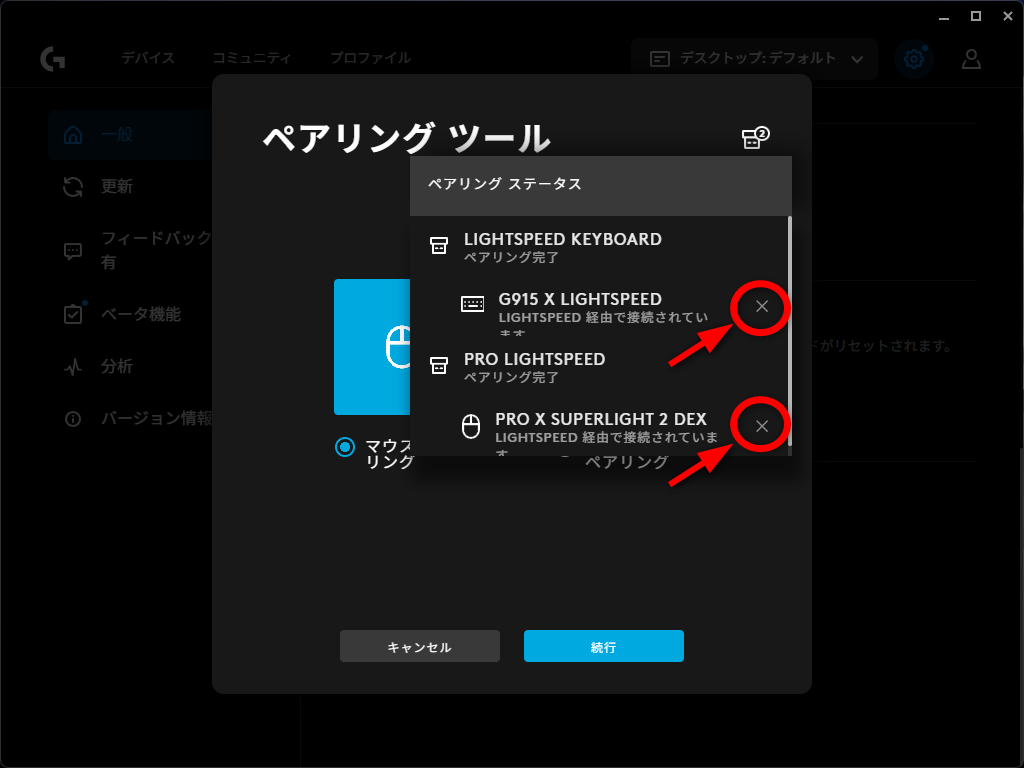Open the settings gear icon
The width and height of the screenshot is (1024, 768).
coord(913,59)
